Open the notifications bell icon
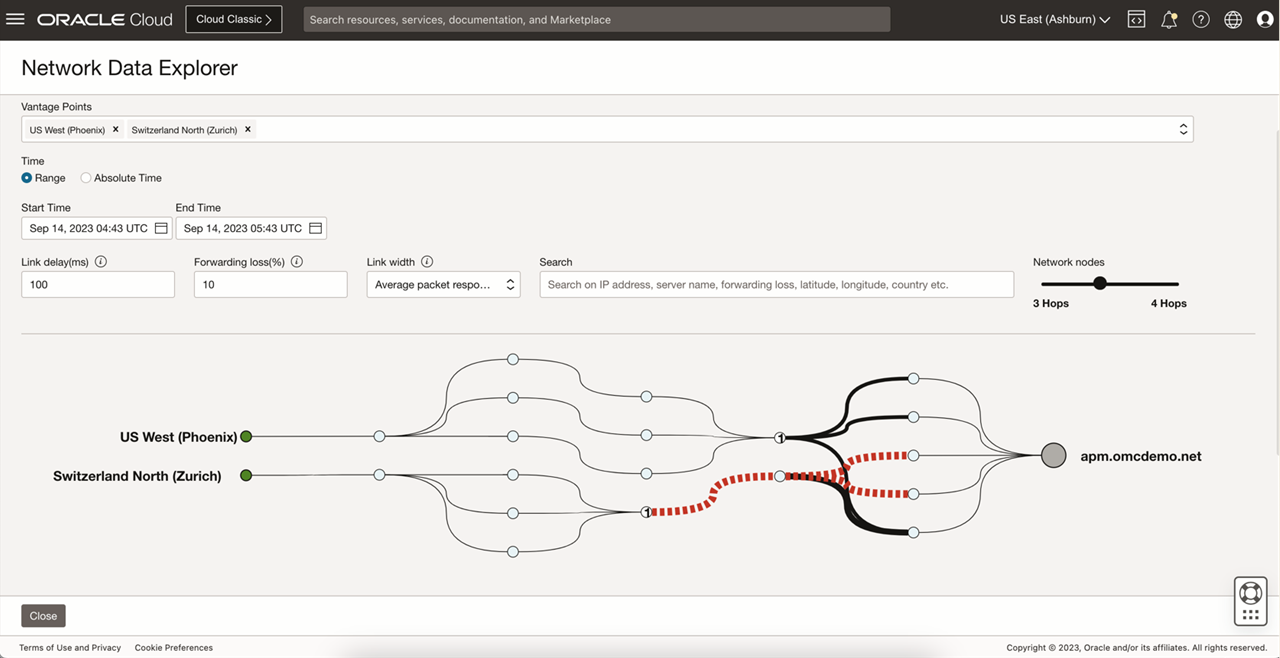The width and height of the screenshot is (1280, 658). point(1168,18)
